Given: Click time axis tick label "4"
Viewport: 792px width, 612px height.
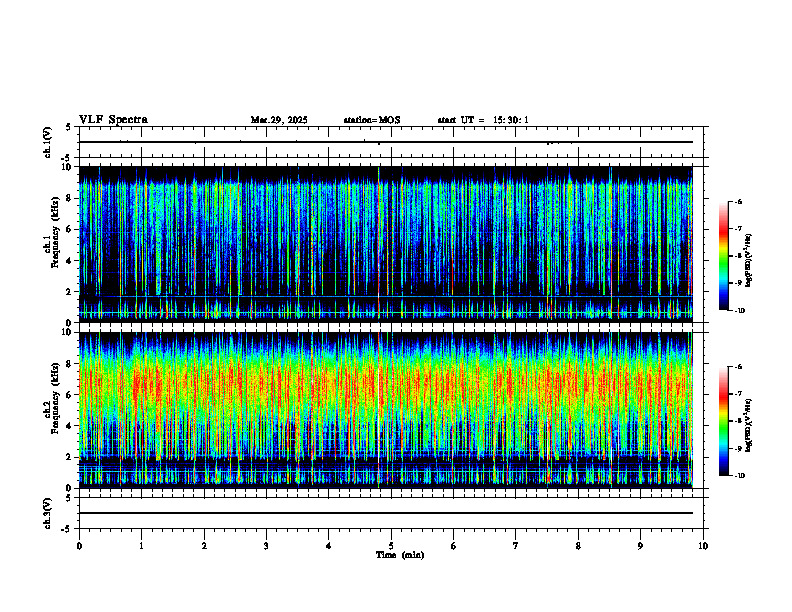Looking at the screenshot, I should point(329,546).
